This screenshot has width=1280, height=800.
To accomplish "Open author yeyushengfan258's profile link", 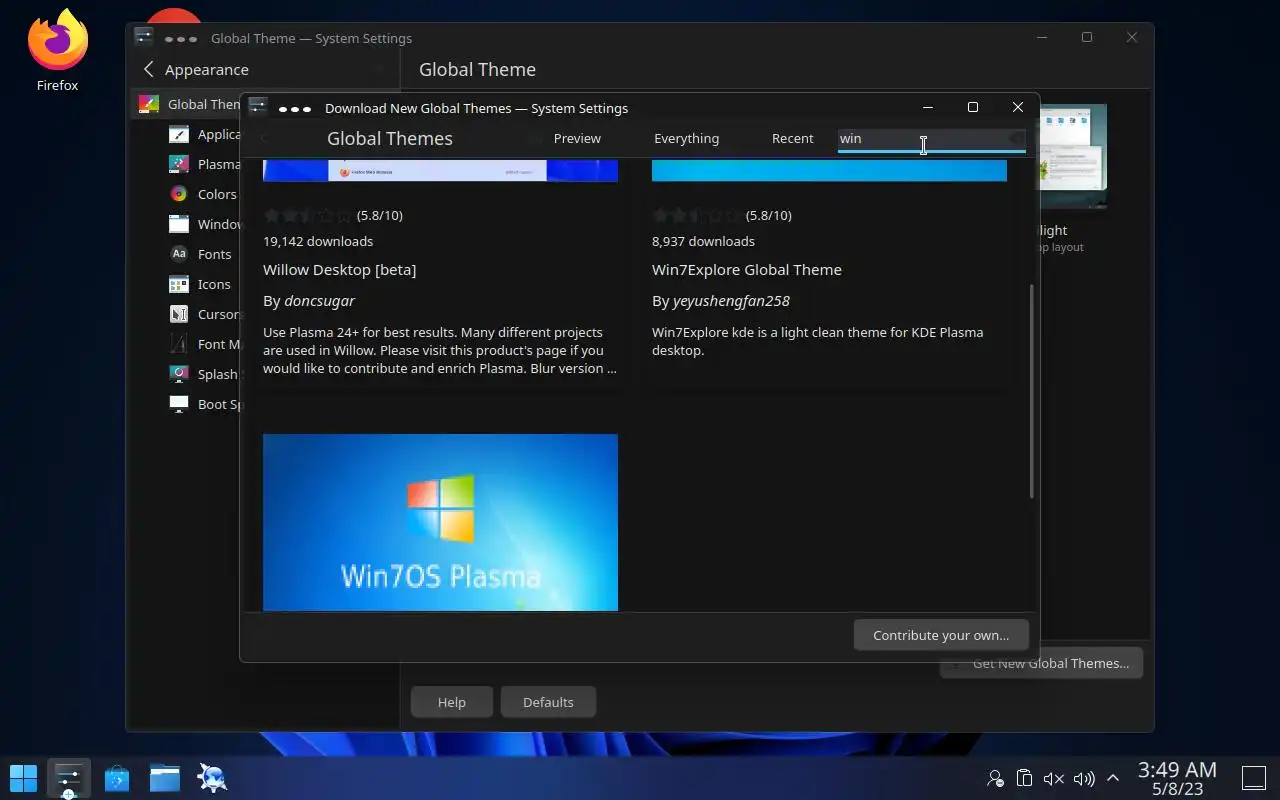I will coord(731,300).
